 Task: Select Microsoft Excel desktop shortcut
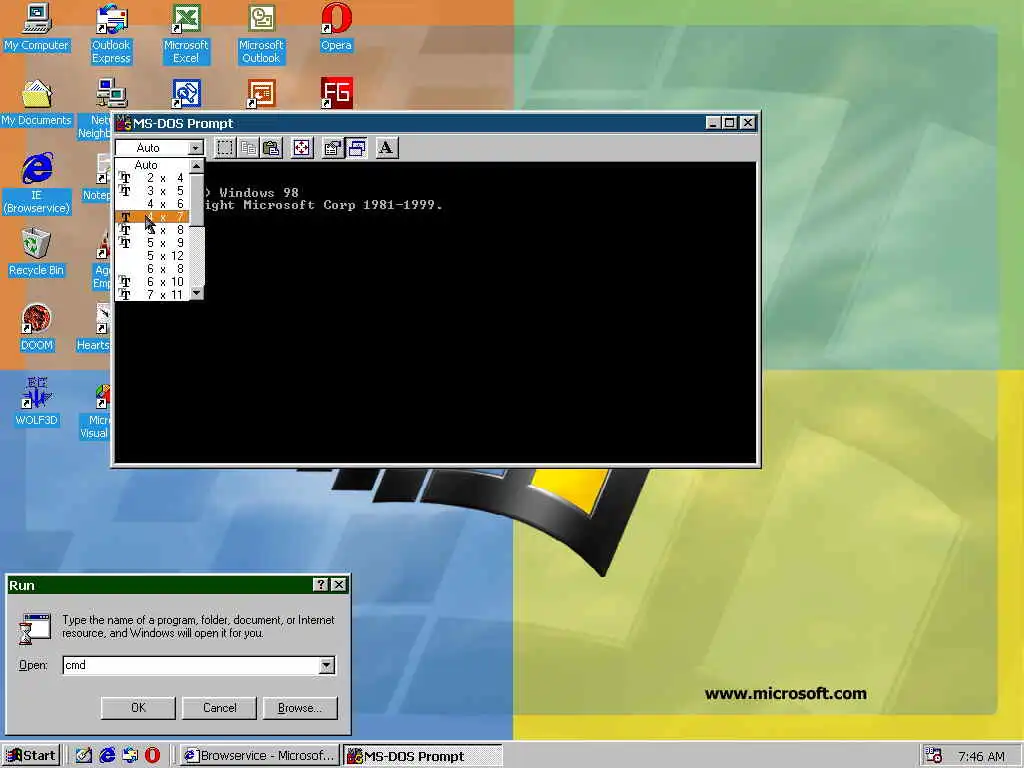[x=186, y=34]
